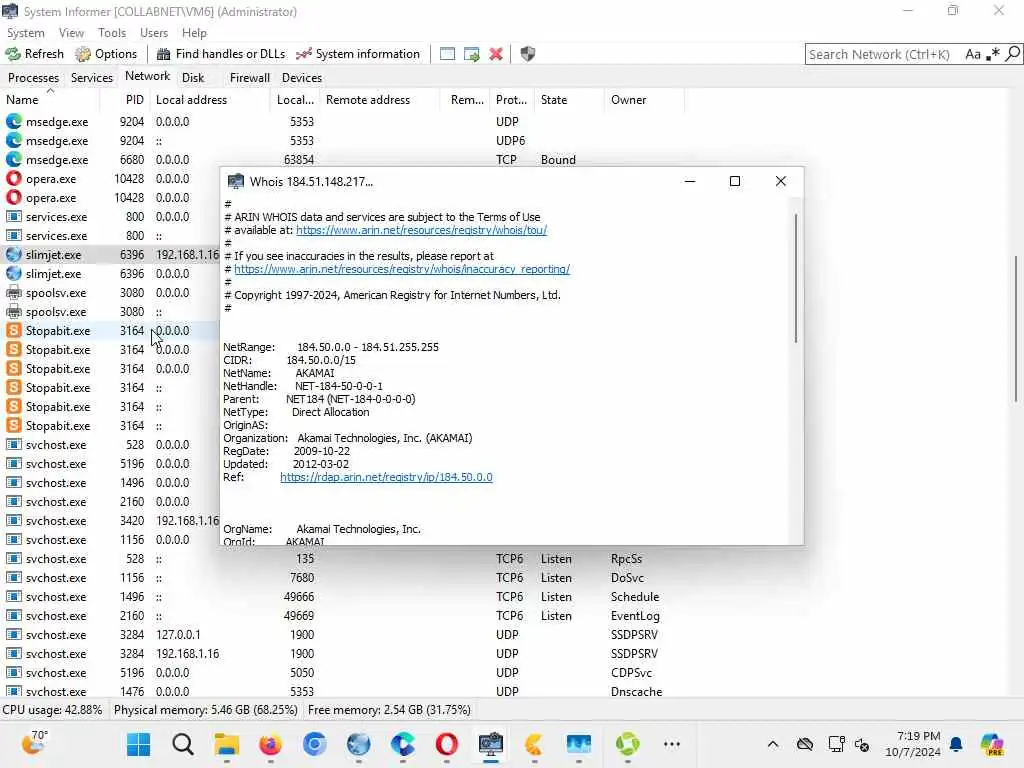This screenshot has width=1024, height=768.
Task: Click System Informer taskbar icon
Action: click(x=490, y=744)
